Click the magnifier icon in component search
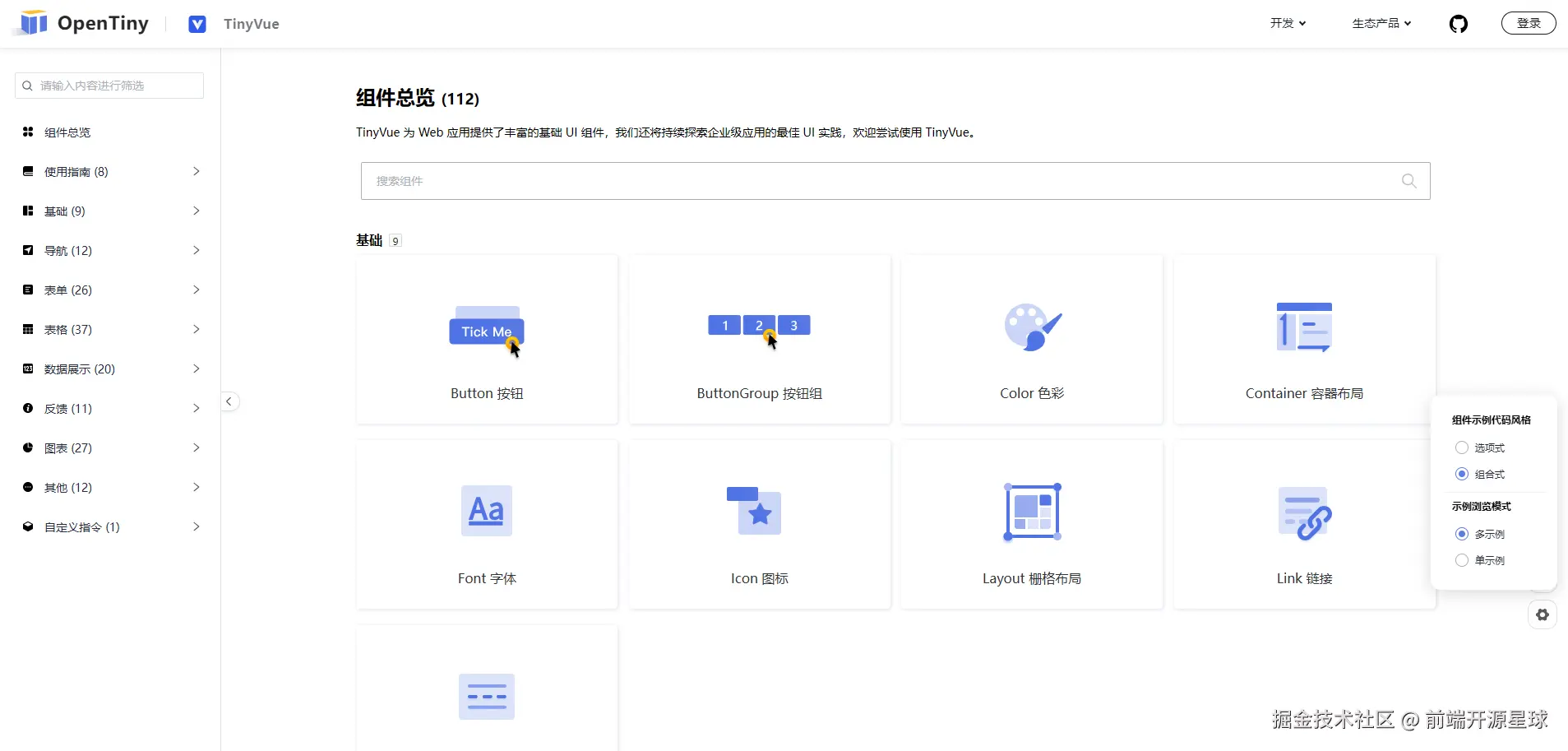1568x751 pixels. [1409, 181]
